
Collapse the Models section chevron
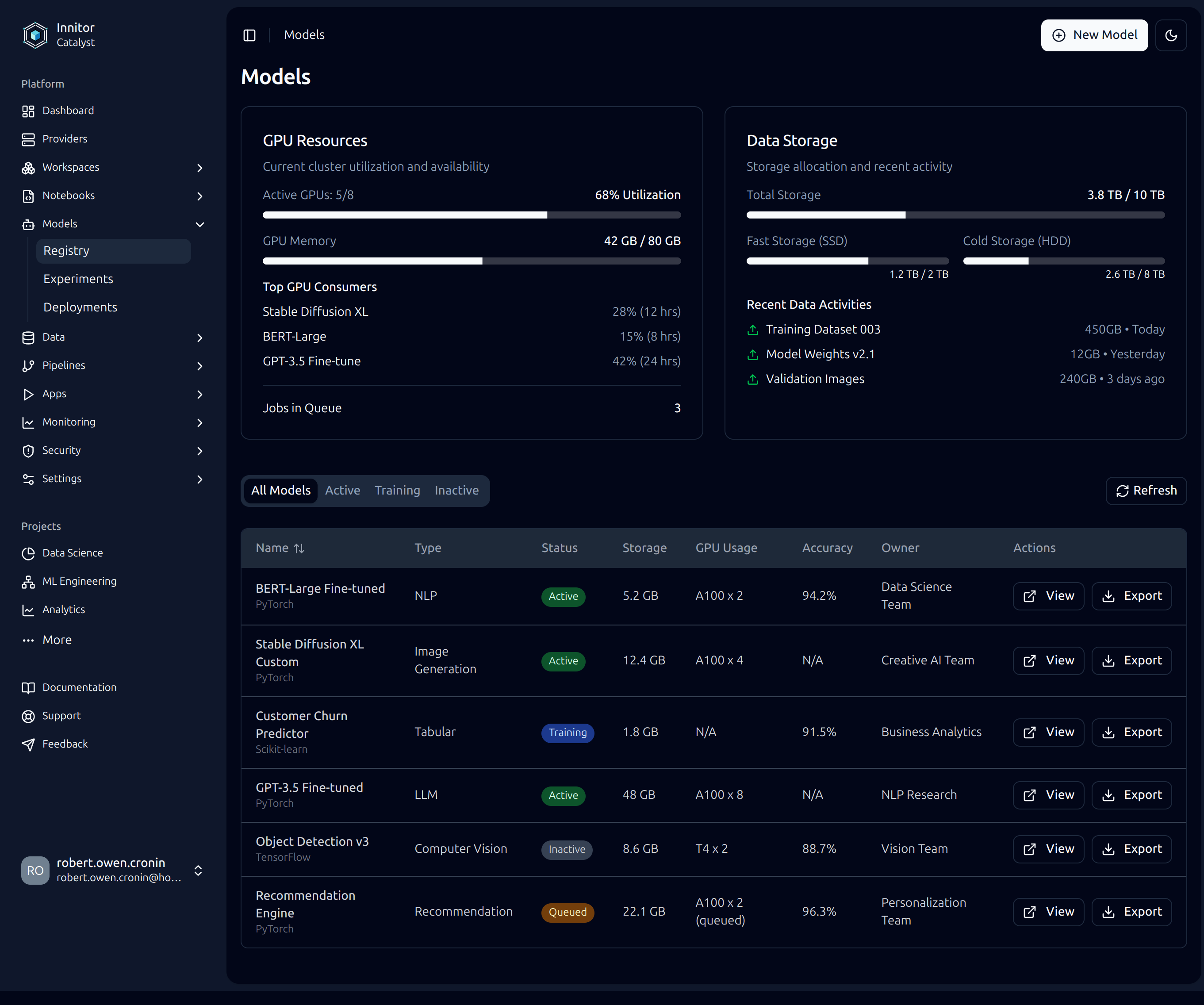[x=199, y=225]
